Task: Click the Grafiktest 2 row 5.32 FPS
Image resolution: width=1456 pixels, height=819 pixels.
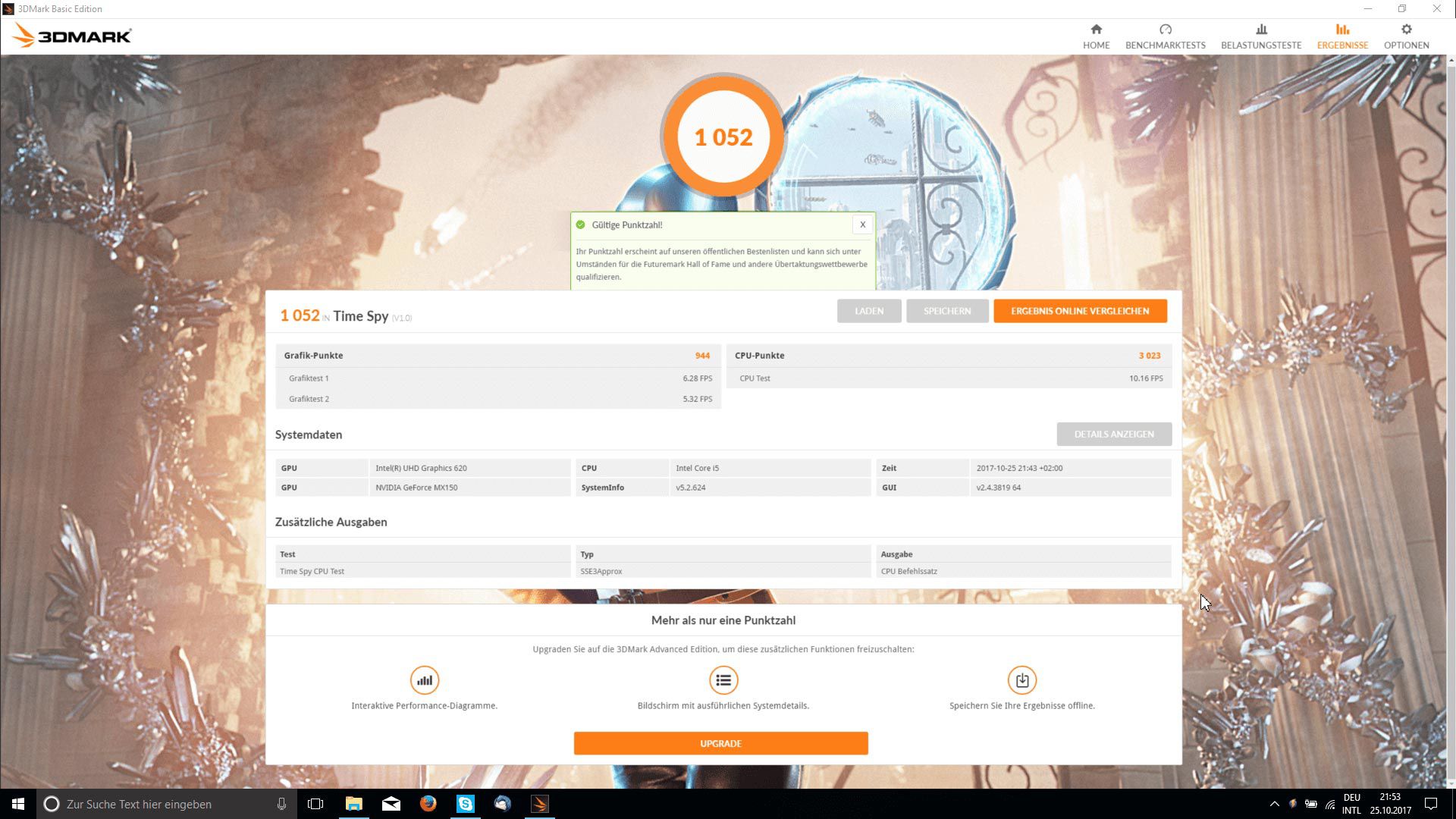Action: pyautogui.click(x=498, y=399)
